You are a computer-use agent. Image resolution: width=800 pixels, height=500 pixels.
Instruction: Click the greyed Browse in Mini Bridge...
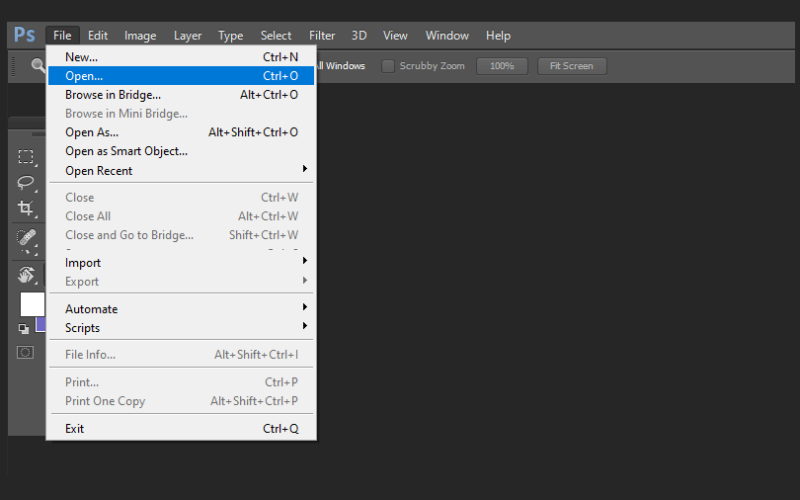coord(181,113)
